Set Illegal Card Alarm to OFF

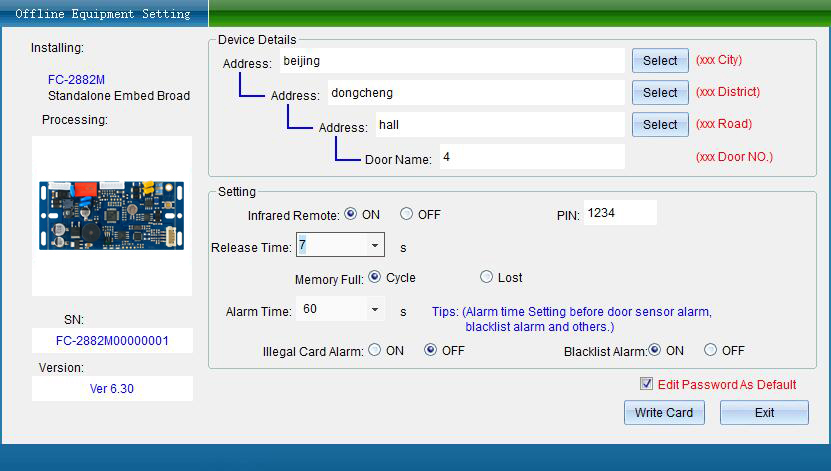(431, 350)
